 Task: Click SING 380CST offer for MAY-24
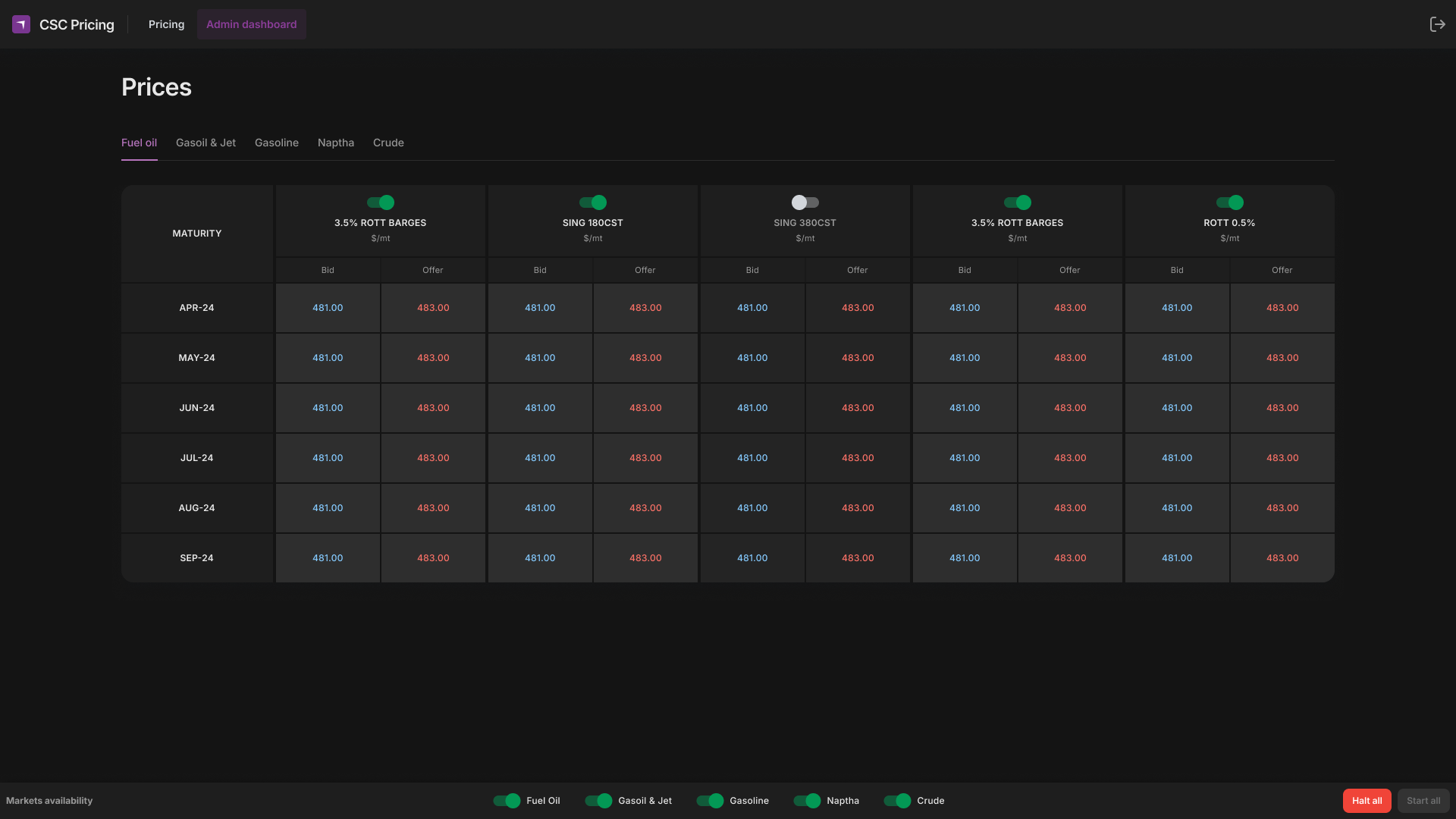(858, 358)
